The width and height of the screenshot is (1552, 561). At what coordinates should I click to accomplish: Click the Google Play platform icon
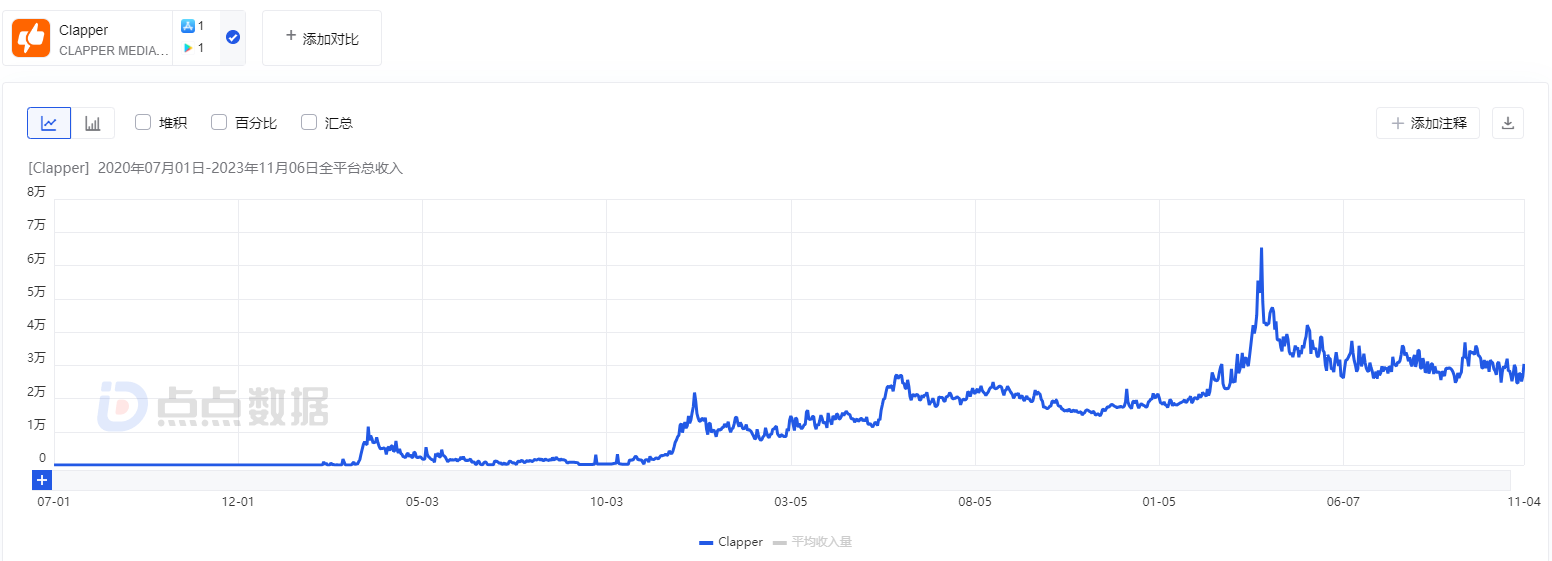[187, 48]
